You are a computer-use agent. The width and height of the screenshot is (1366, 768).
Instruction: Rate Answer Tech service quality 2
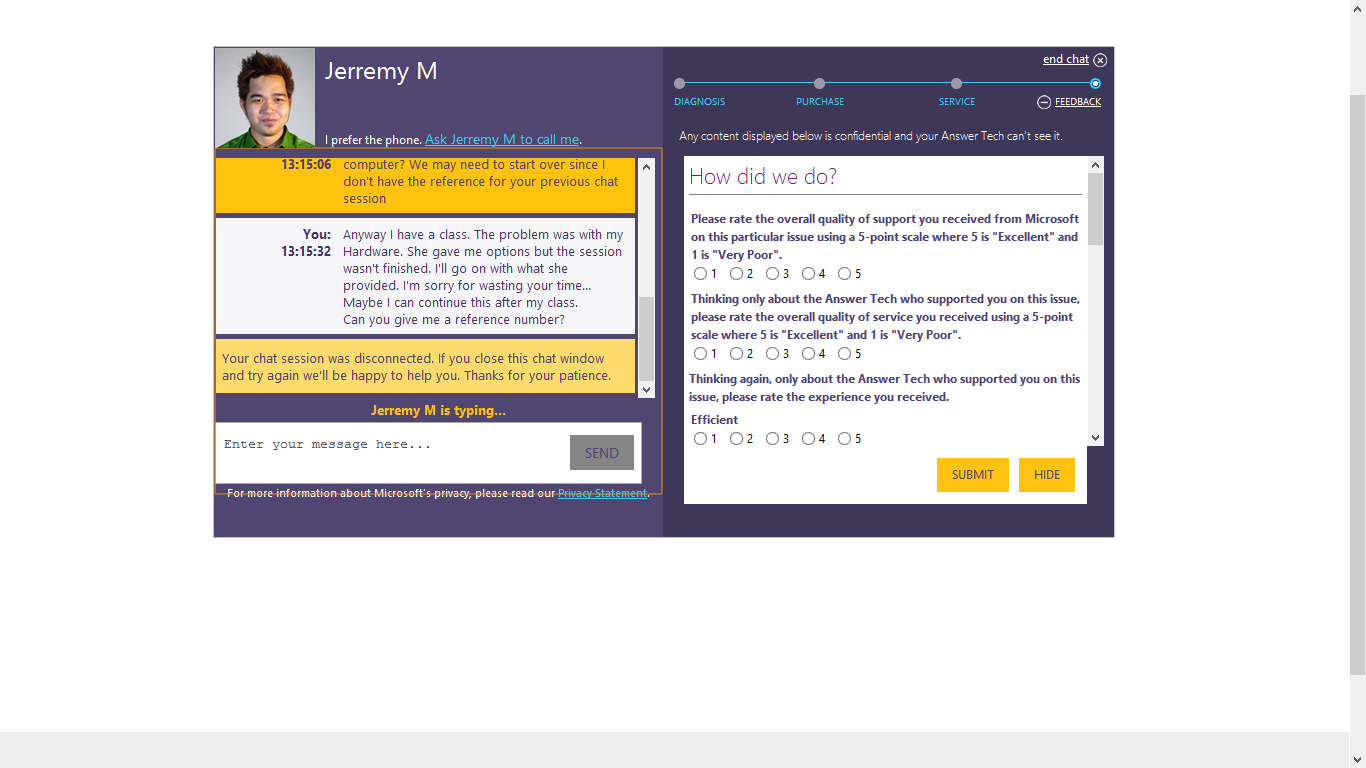736,354
